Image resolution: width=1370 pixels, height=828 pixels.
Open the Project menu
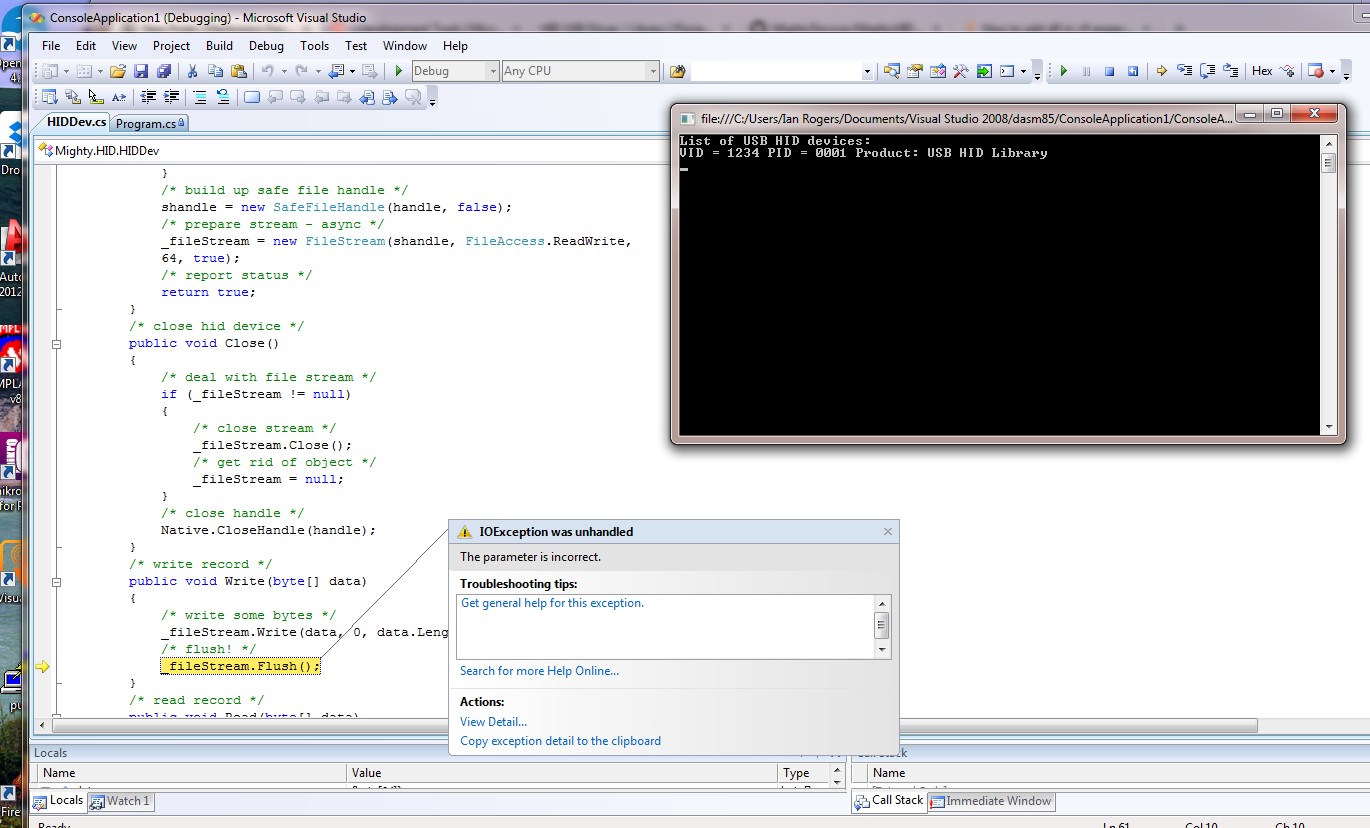(171, 46)
